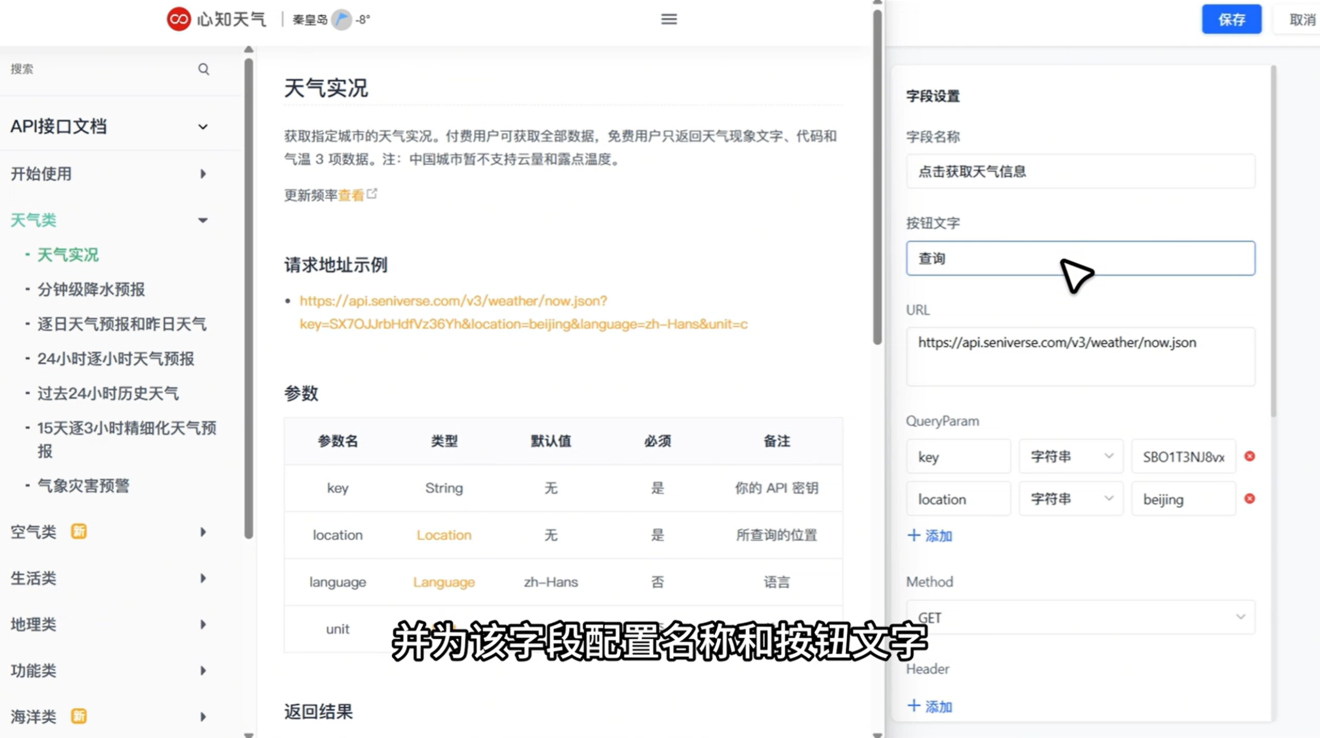
Task: Click the 所查询的位置 cell
Action: point(777,535)
